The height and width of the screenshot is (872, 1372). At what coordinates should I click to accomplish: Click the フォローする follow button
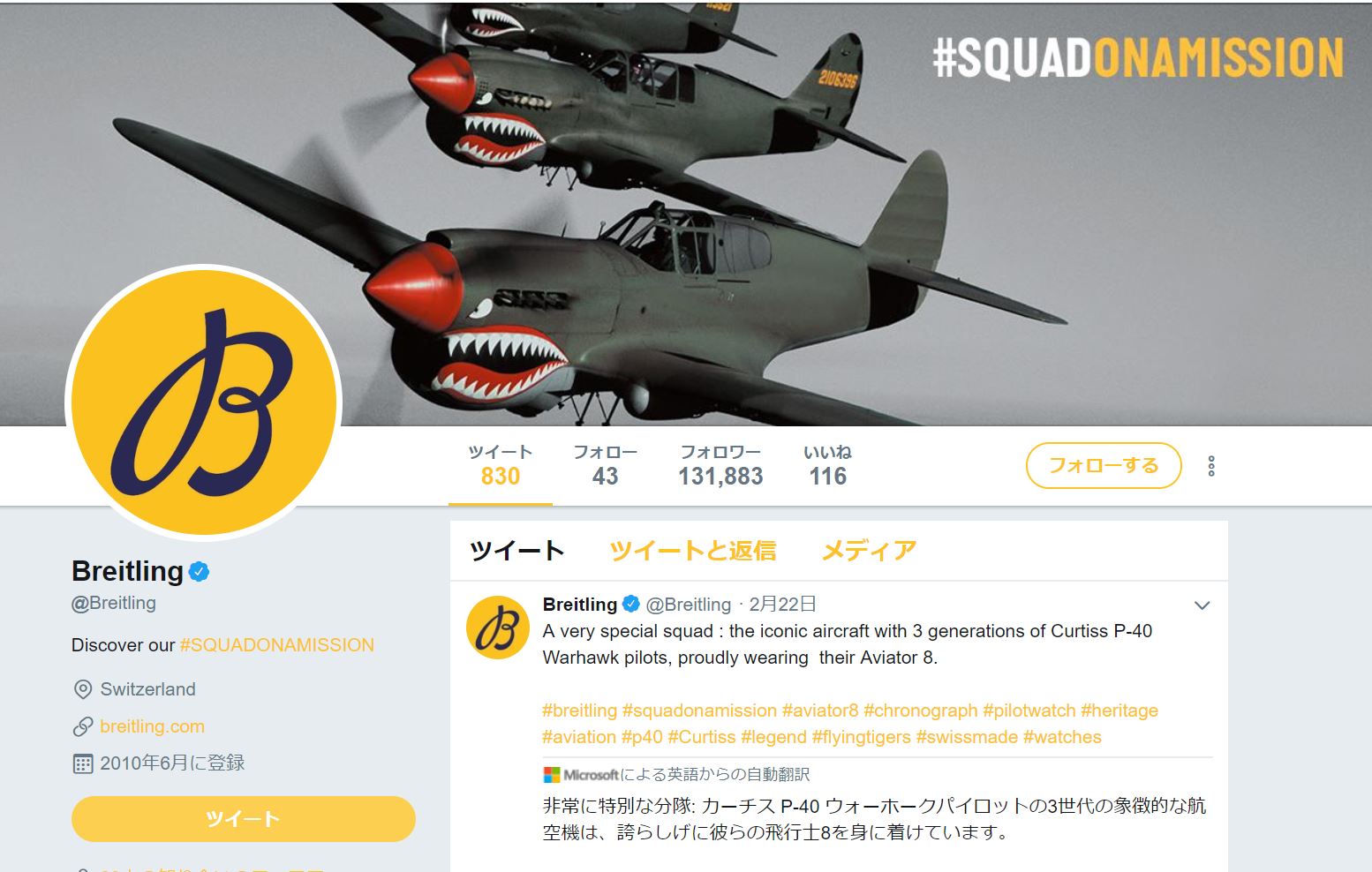coord(1104,465)
